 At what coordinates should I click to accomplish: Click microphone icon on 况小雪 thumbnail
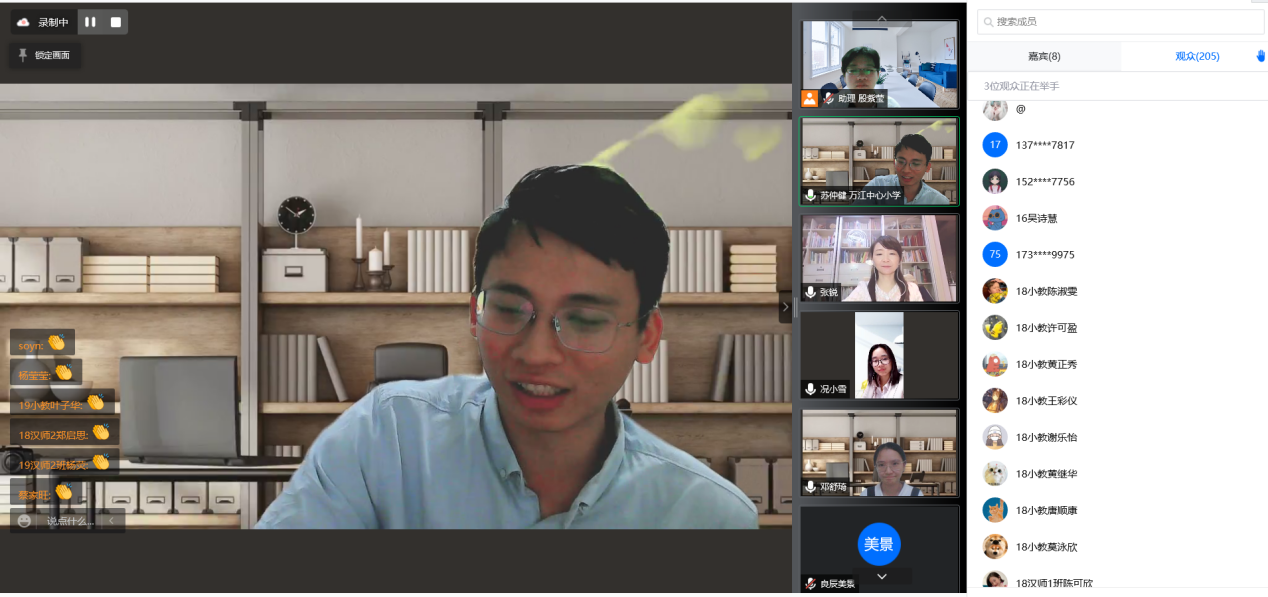[810, 389]
